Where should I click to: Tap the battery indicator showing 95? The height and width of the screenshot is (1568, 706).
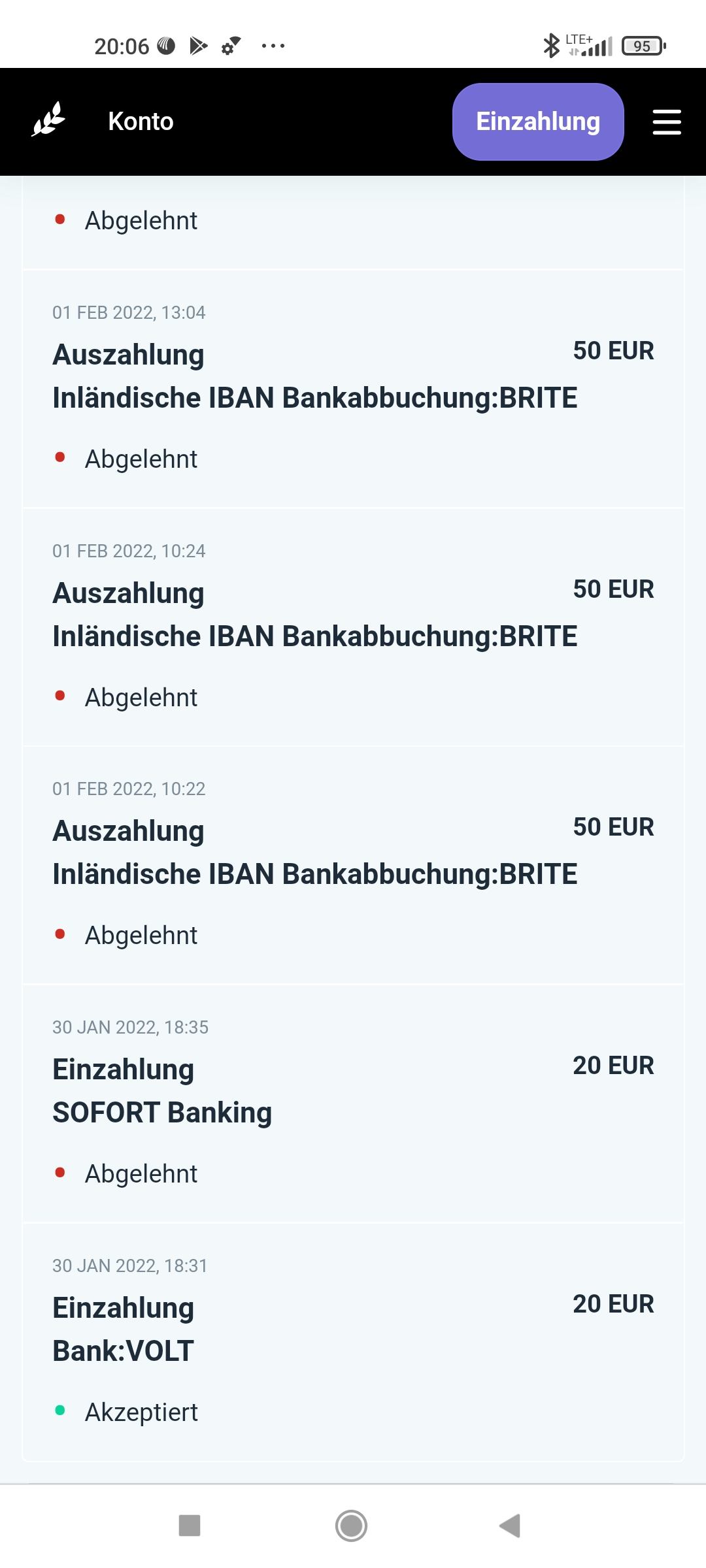tap(643, 46)
